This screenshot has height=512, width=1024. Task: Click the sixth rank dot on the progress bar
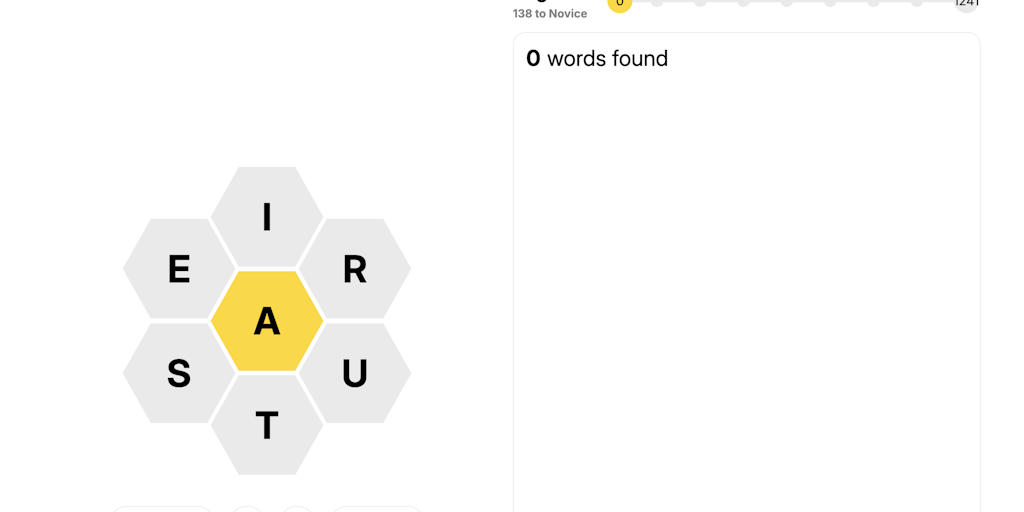tap(873, 3)
